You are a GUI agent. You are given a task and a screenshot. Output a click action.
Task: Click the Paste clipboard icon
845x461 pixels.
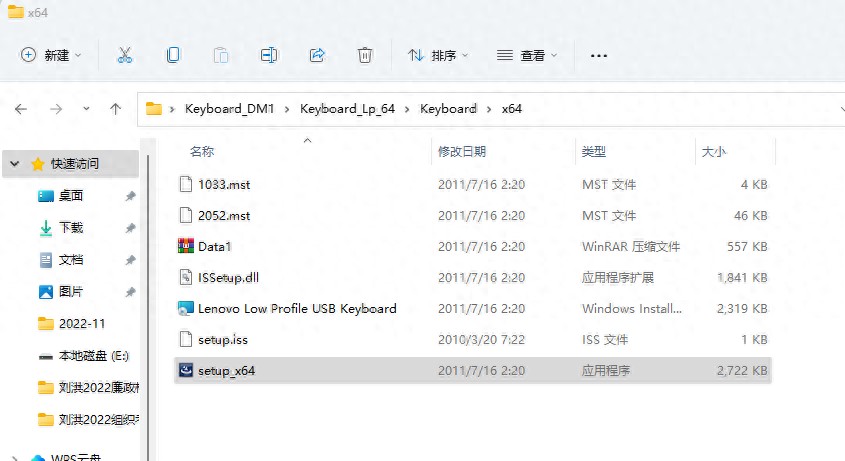(x=221, y=55)
